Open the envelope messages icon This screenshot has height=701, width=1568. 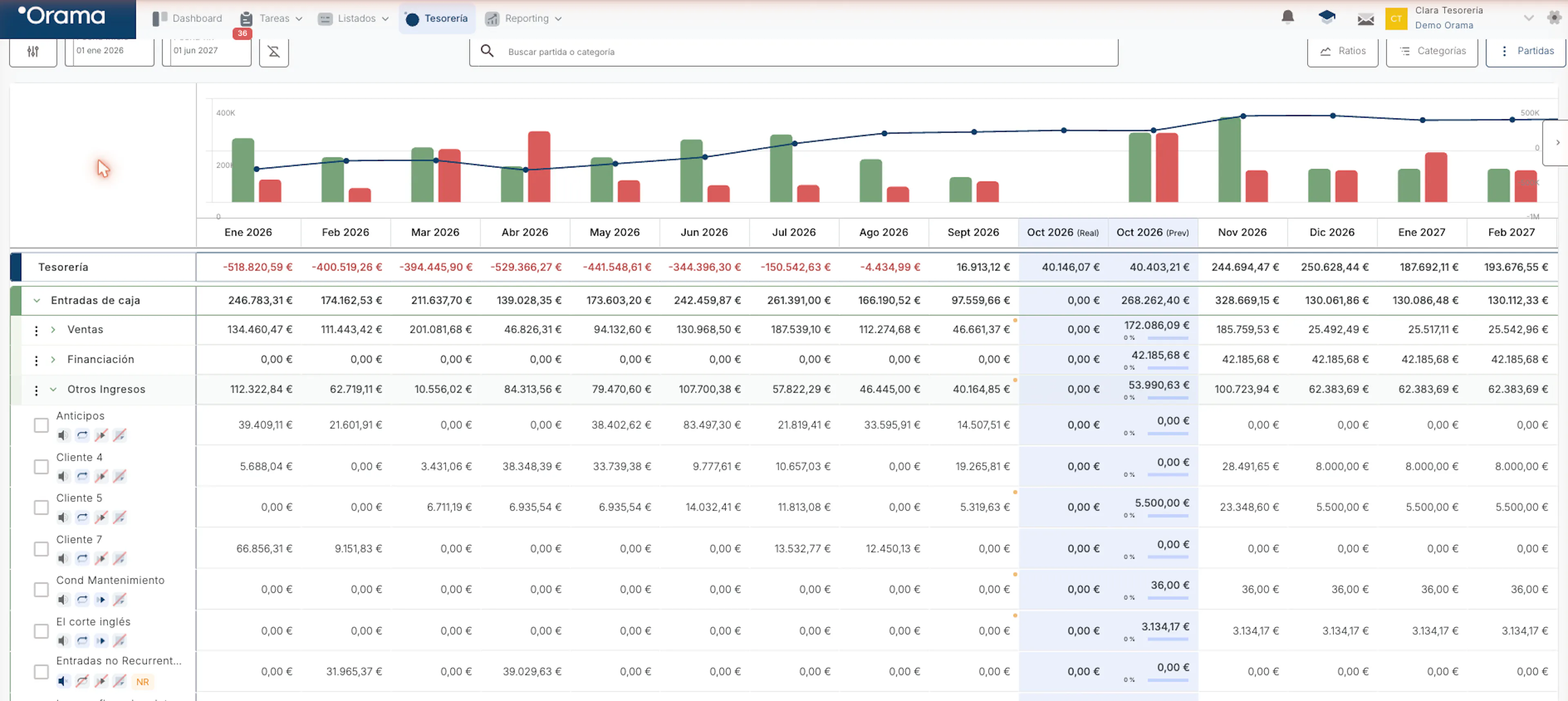click(x=1365, y=19)
